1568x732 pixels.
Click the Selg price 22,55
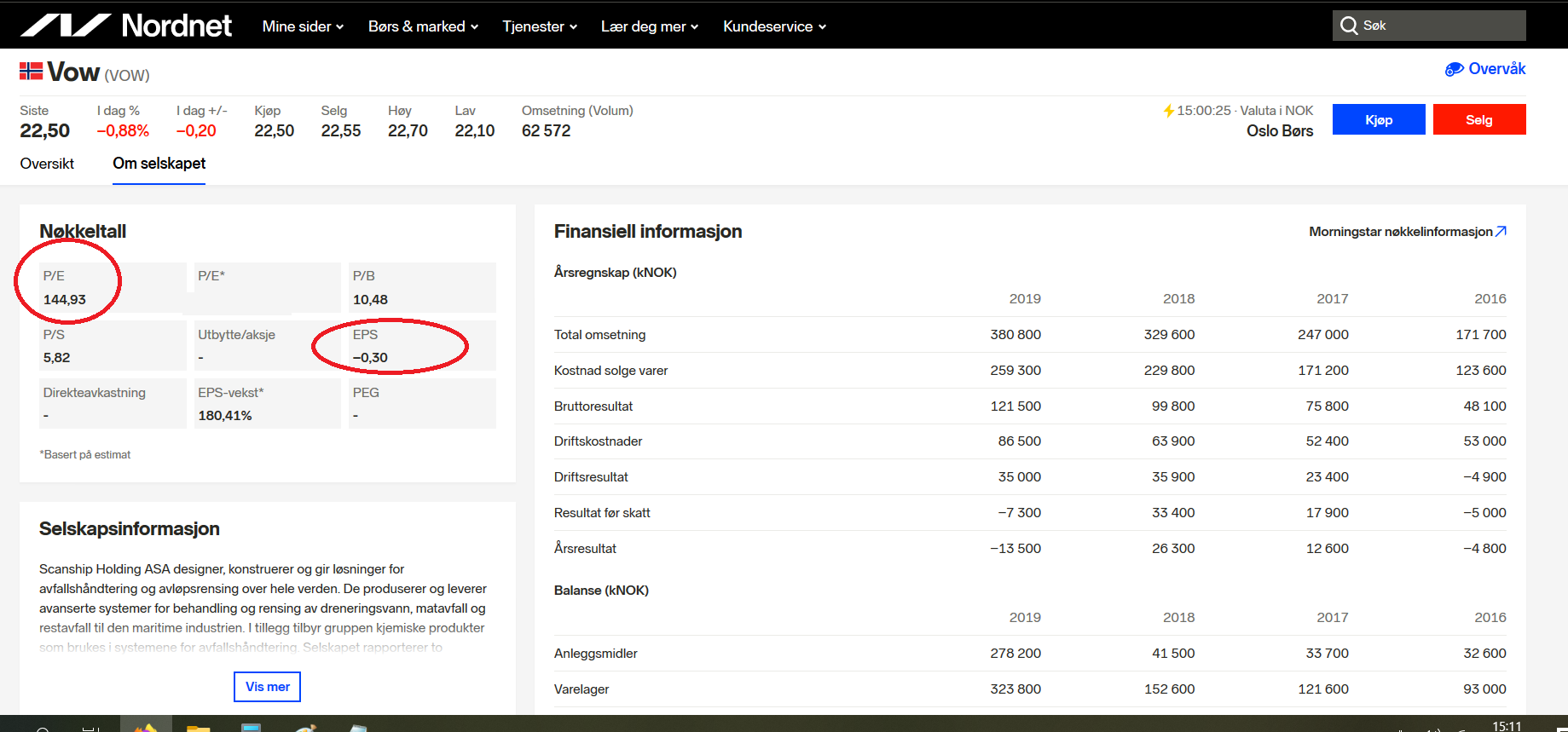point(341,130)
